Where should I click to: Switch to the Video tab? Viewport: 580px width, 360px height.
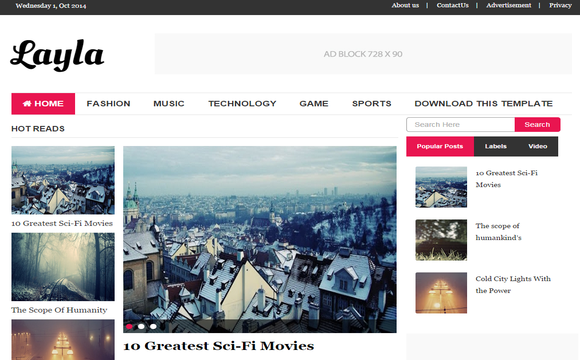click(x=537, y=146)
